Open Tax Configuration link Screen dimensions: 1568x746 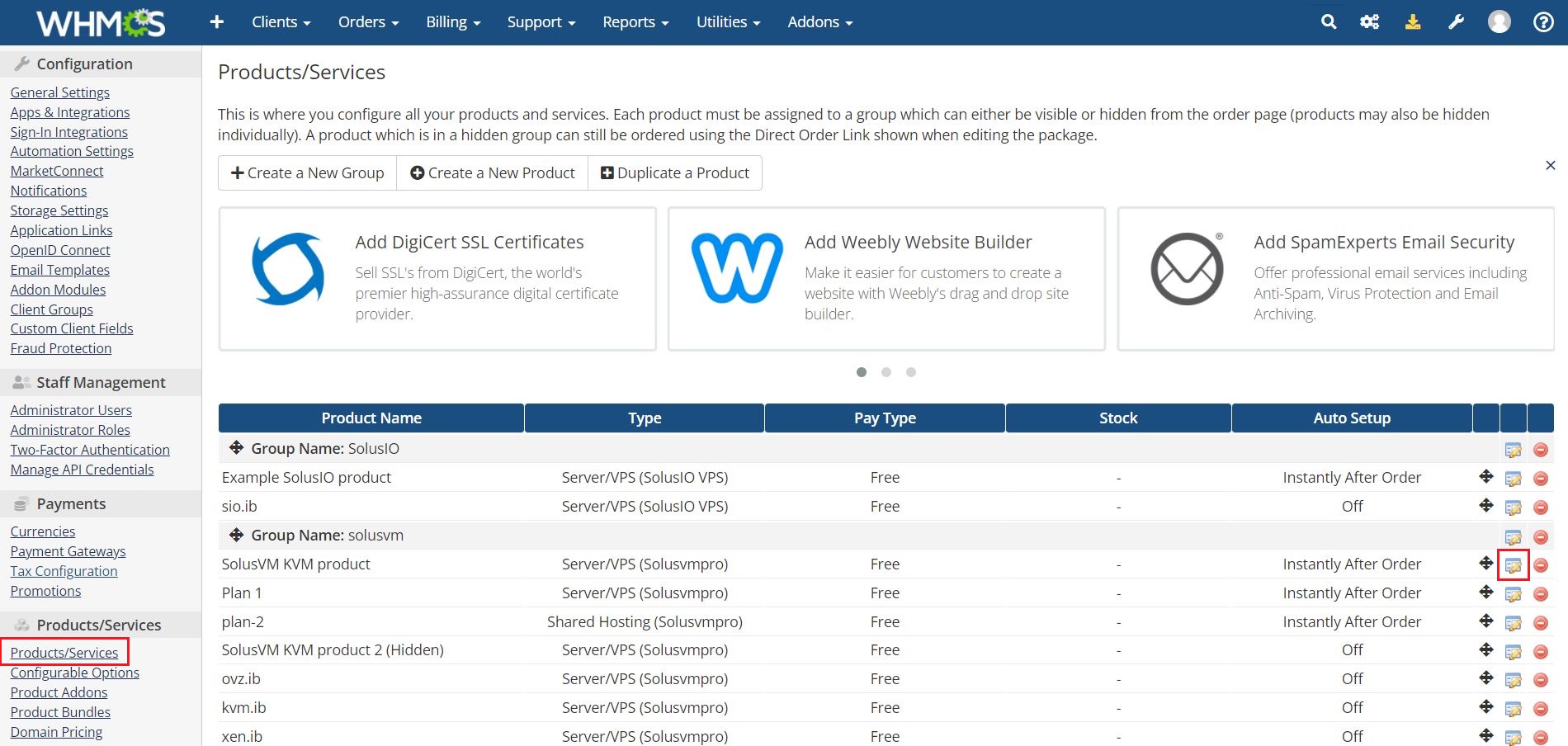(64, 571)
